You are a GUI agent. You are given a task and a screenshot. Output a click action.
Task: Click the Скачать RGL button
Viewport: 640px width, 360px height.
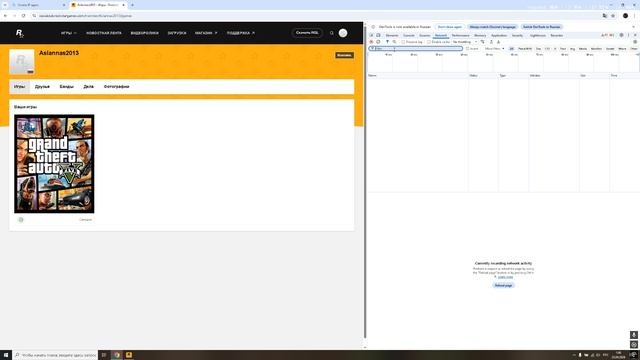pos(307,33)
